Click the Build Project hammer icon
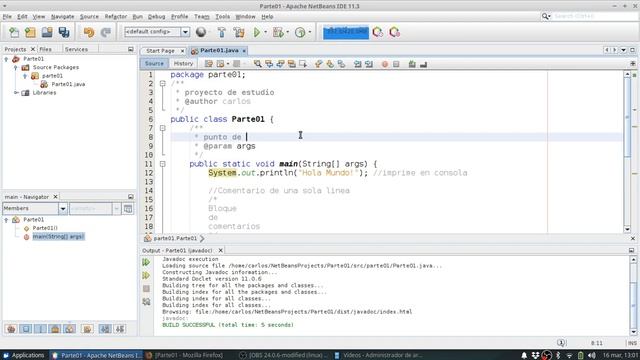 (222, 32)
